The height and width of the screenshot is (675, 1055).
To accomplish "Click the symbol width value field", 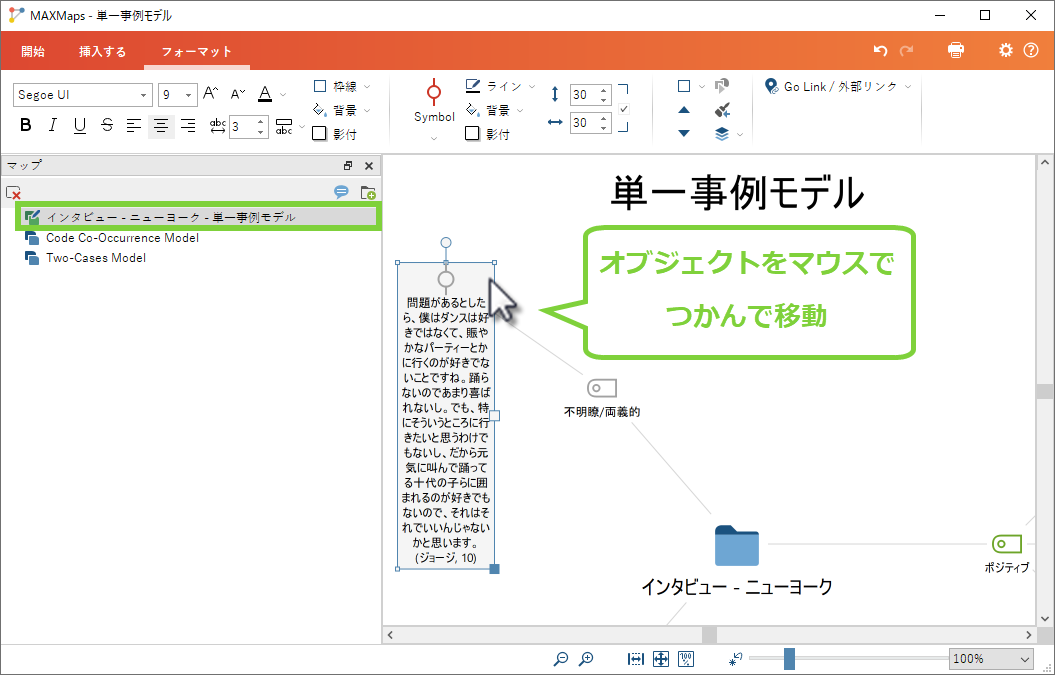I will pyautogui.click(x=584, y=122).
